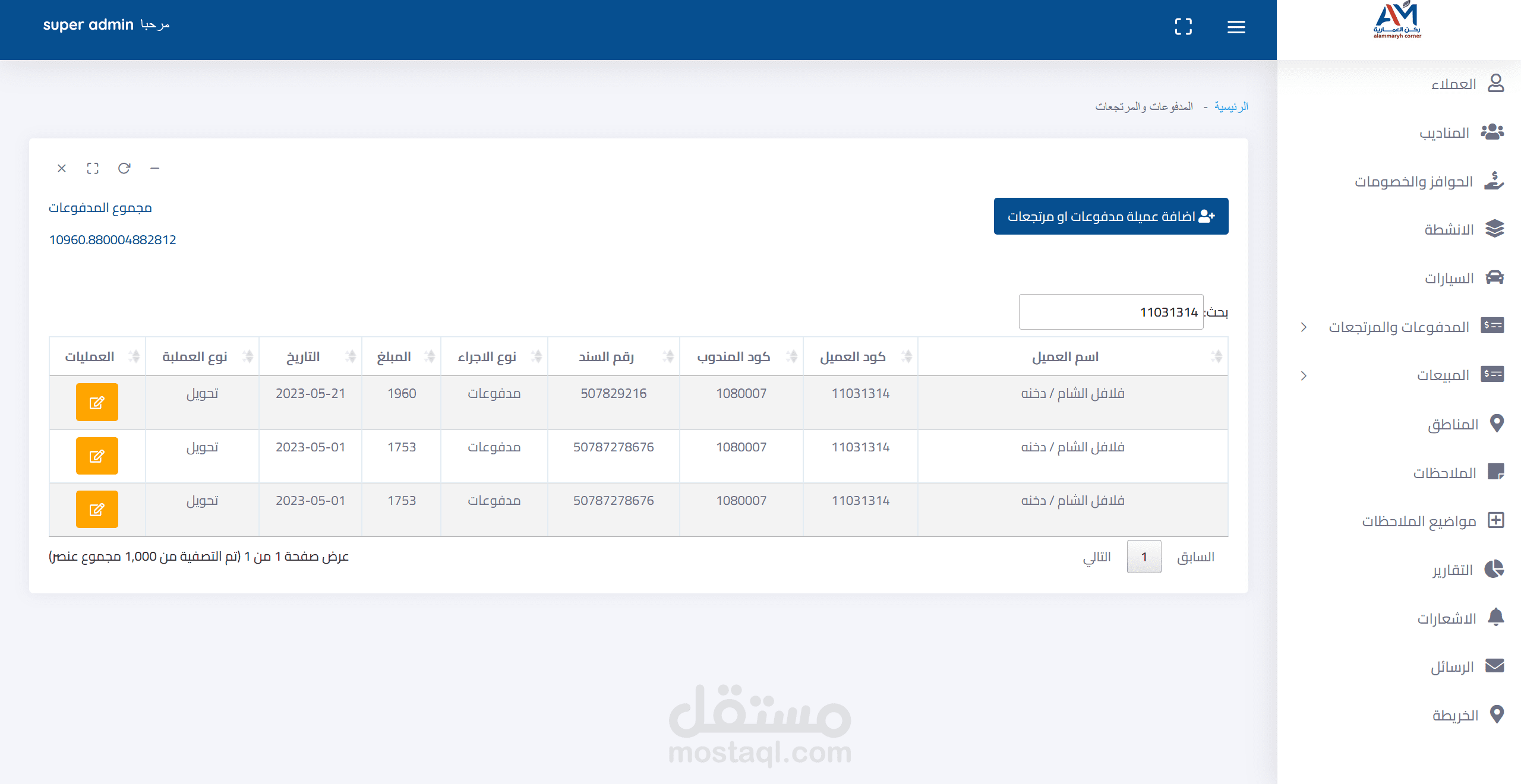The width and height of the screenshot is (1521, 784).
Task: Open the car السيارات sidebar icon
Action: [x=1494, y=278]
